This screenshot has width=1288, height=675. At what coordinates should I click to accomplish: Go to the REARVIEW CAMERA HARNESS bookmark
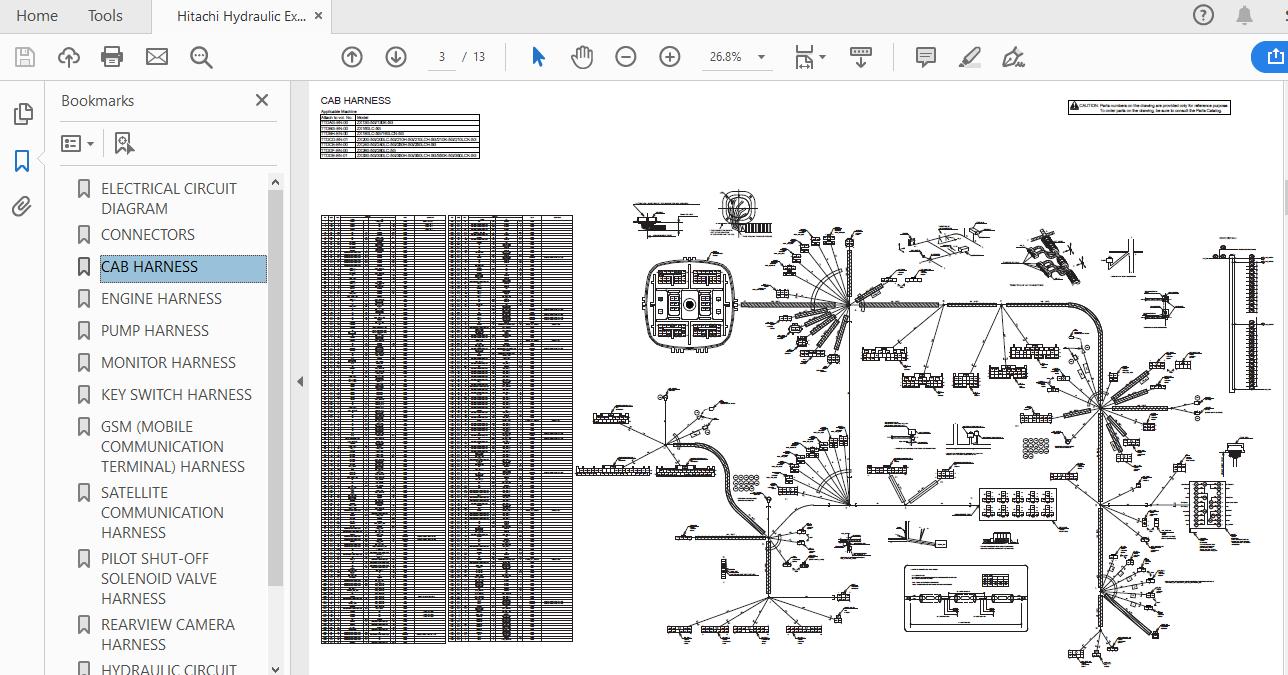168,634
